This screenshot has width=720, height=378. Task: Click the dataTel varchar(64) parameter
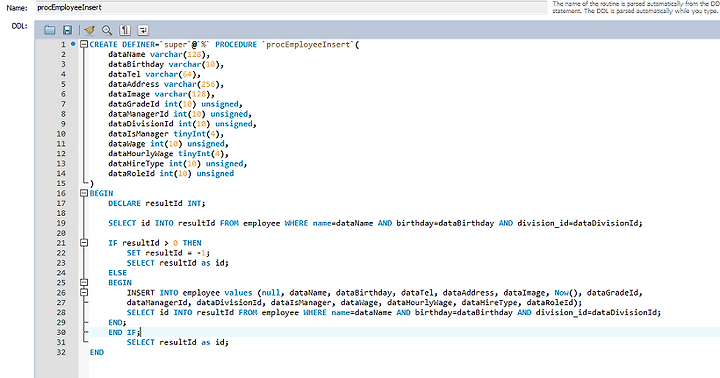154,74
